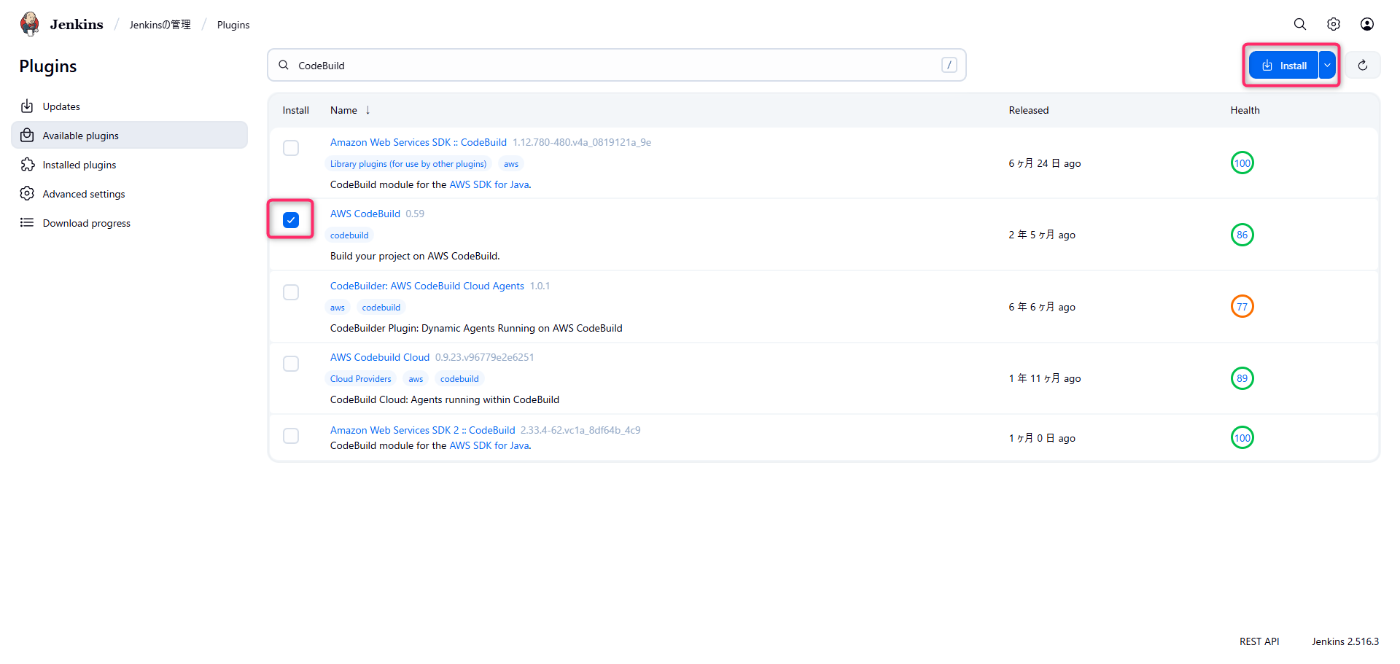Screen dimensions: 1400x664
Task: Click the Jenkinsの管理 breadcrumb
Action: coord(160,24)
